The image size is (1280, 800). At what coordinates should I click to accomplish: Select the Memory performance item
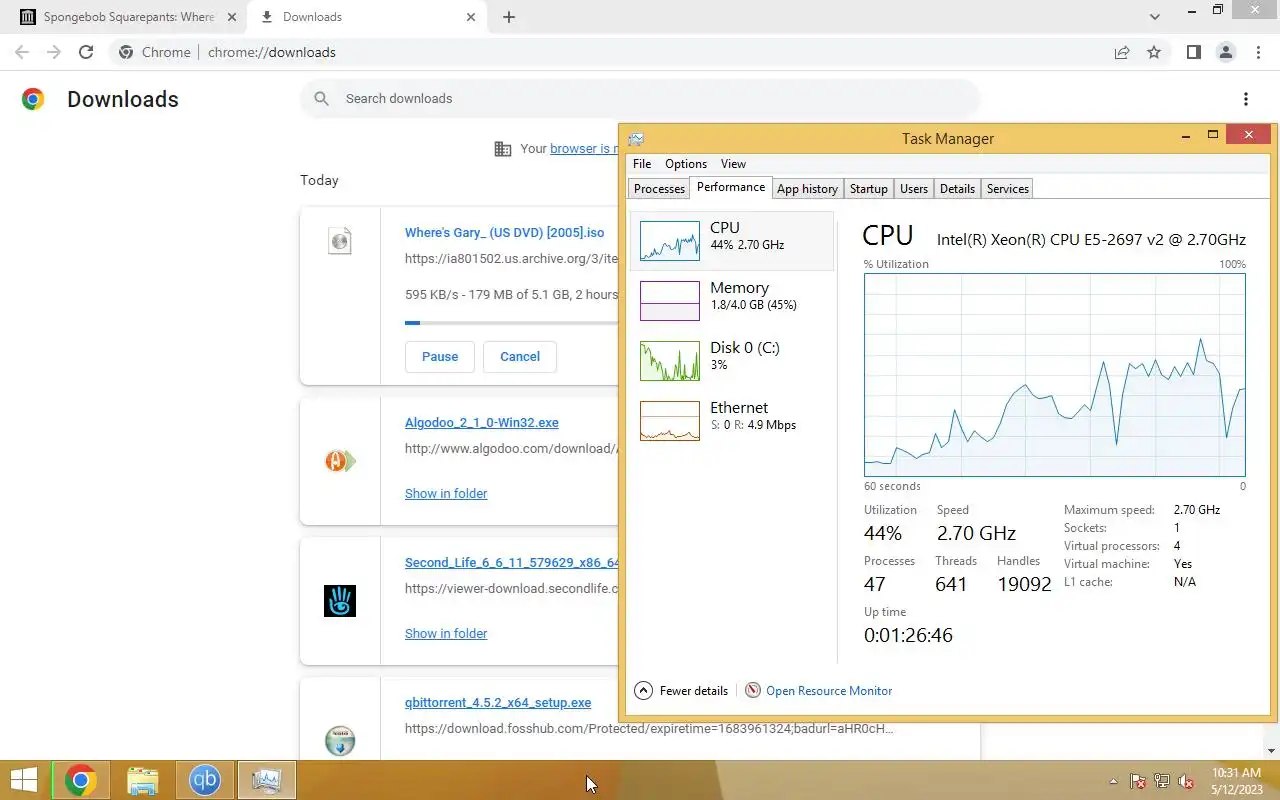click(x=732, y=300)
